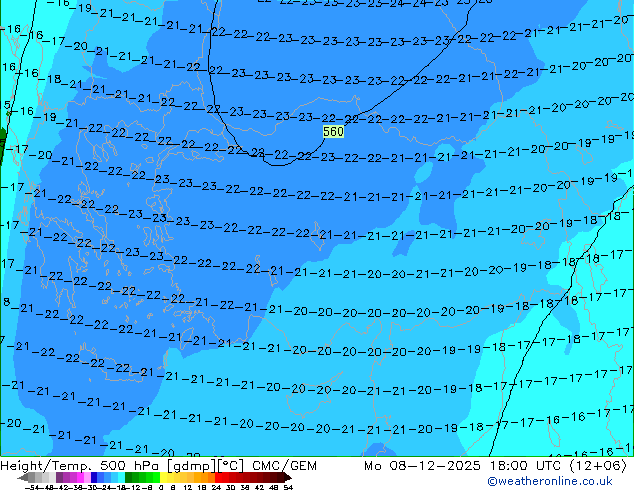Image resolution: width=634 pixels, height=490 pixels.
Task: Click the 'CMC/GEM' model name label
Action: (x=284, y=466)
